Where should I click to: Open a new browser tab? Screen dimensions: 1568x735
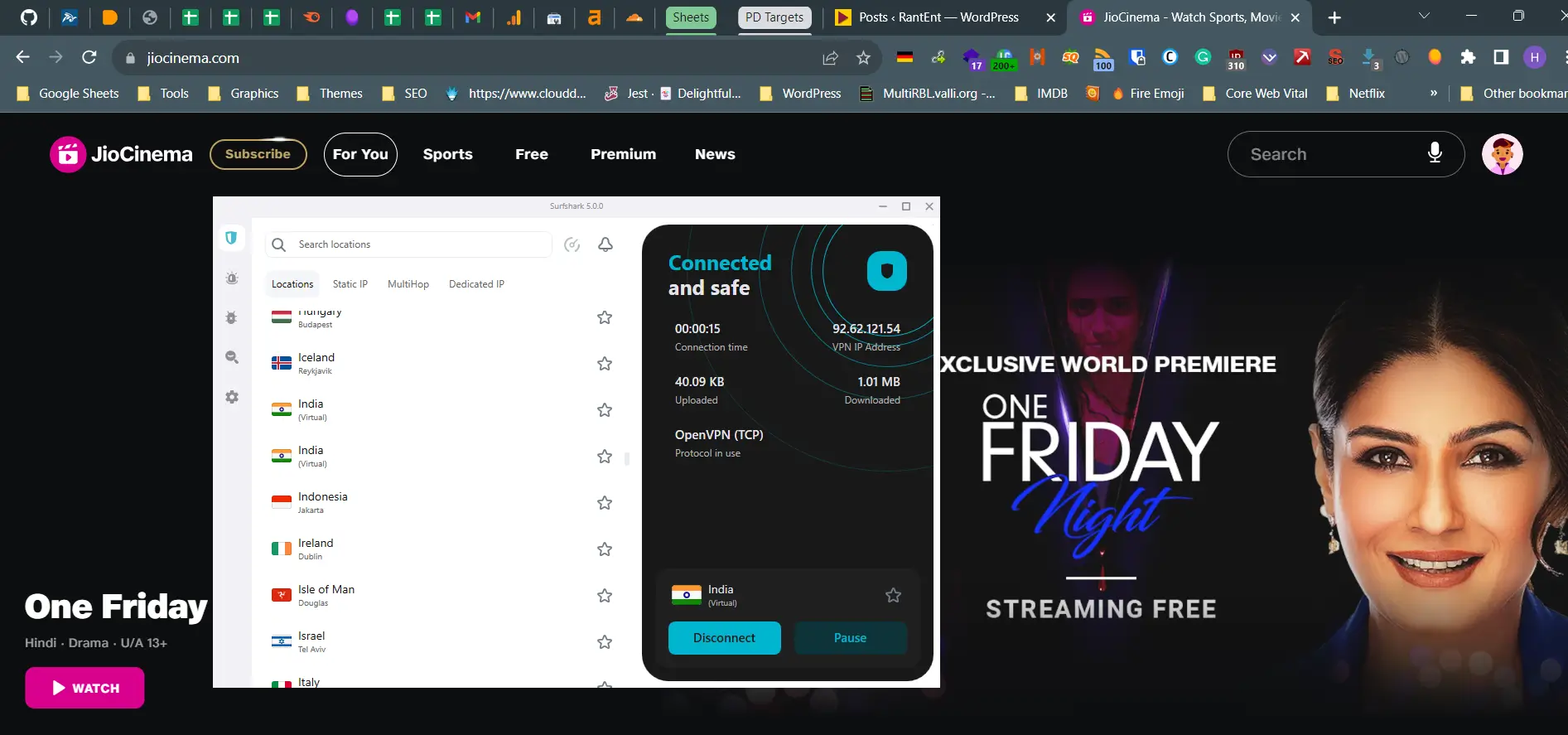[x=1334, y=17]
